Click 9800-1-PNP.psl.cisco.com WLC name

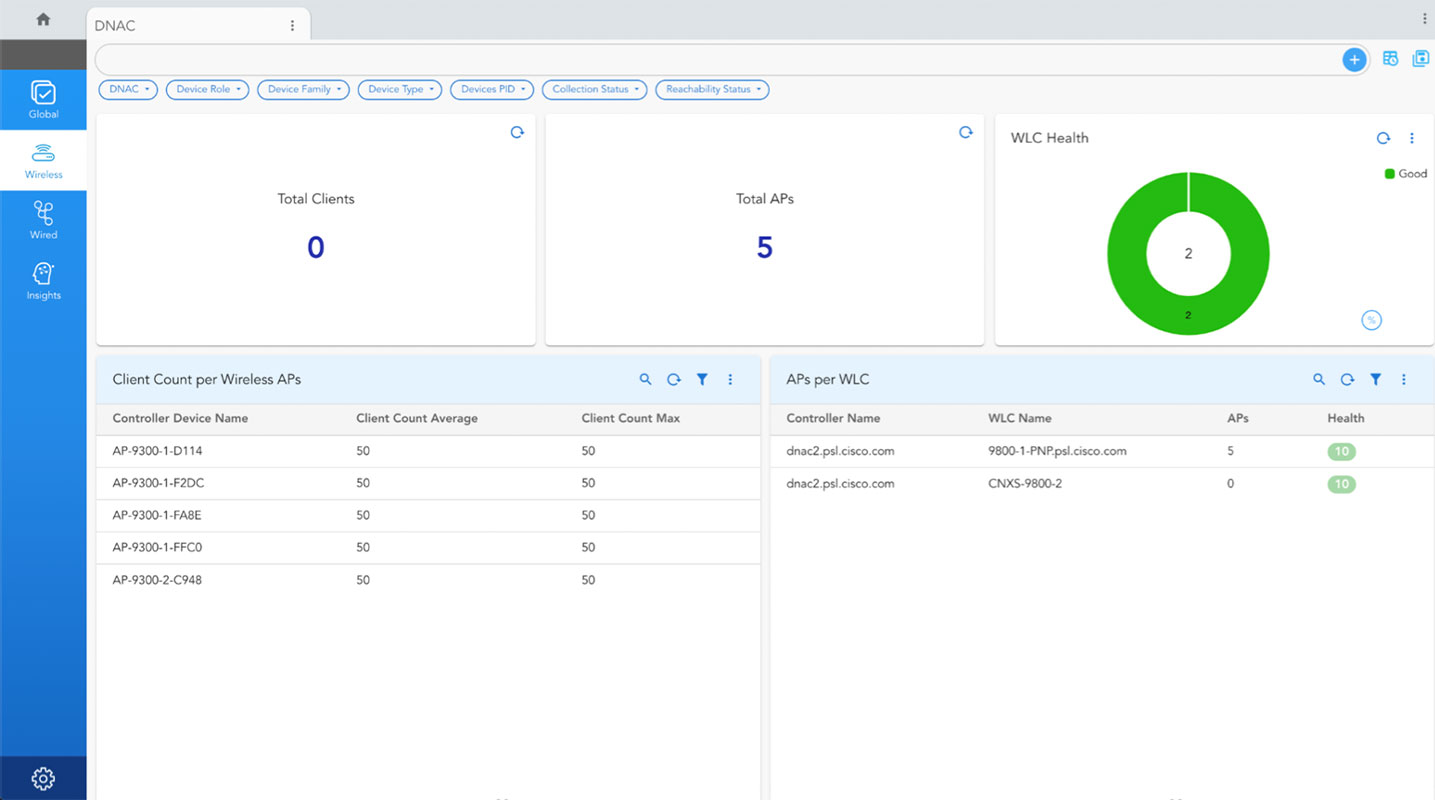tap(1057, 451)
